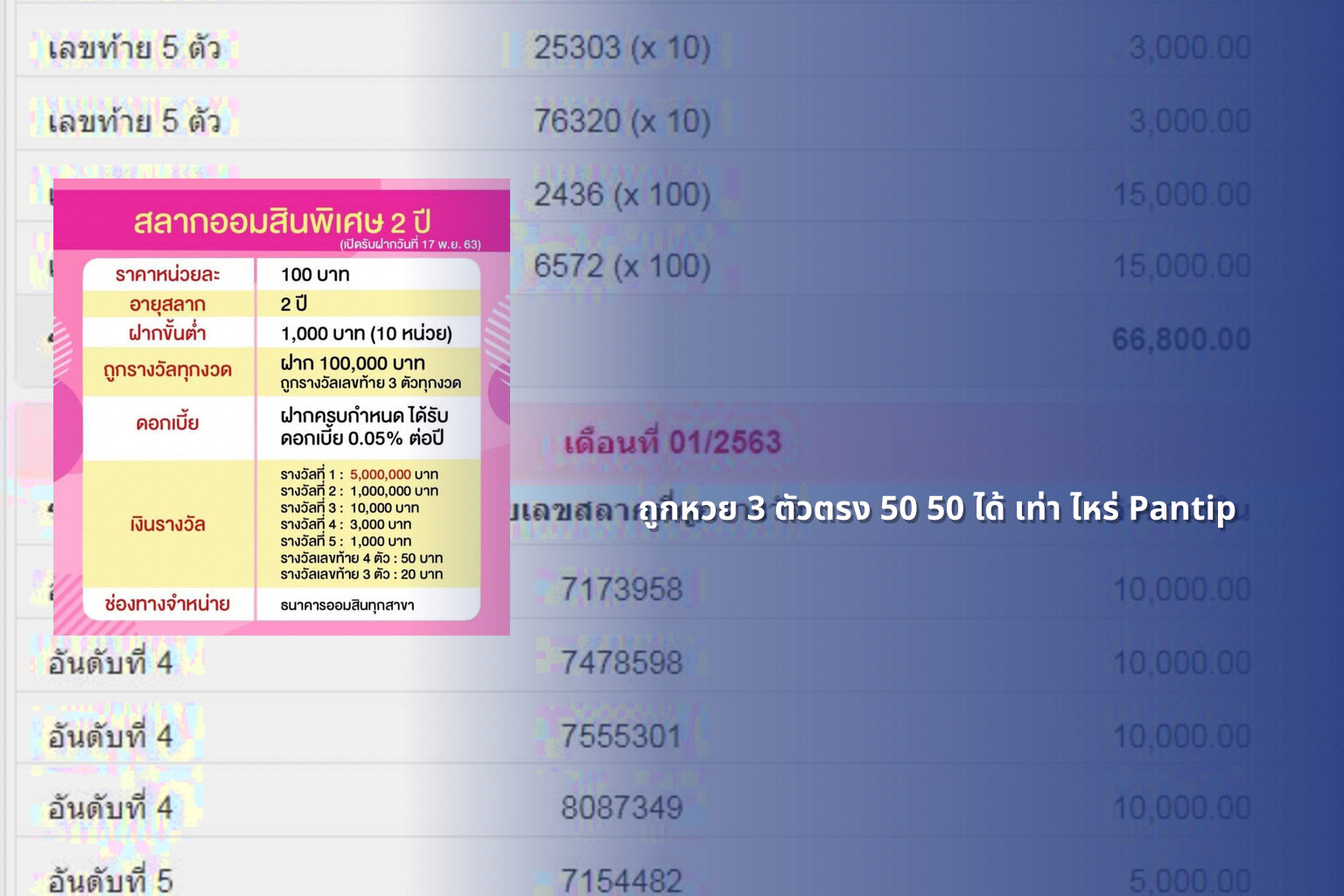This screenshot has width=1344, height=896.
Task: Select the ดอกเบี้ย label
Action: [x=167, y=423]
